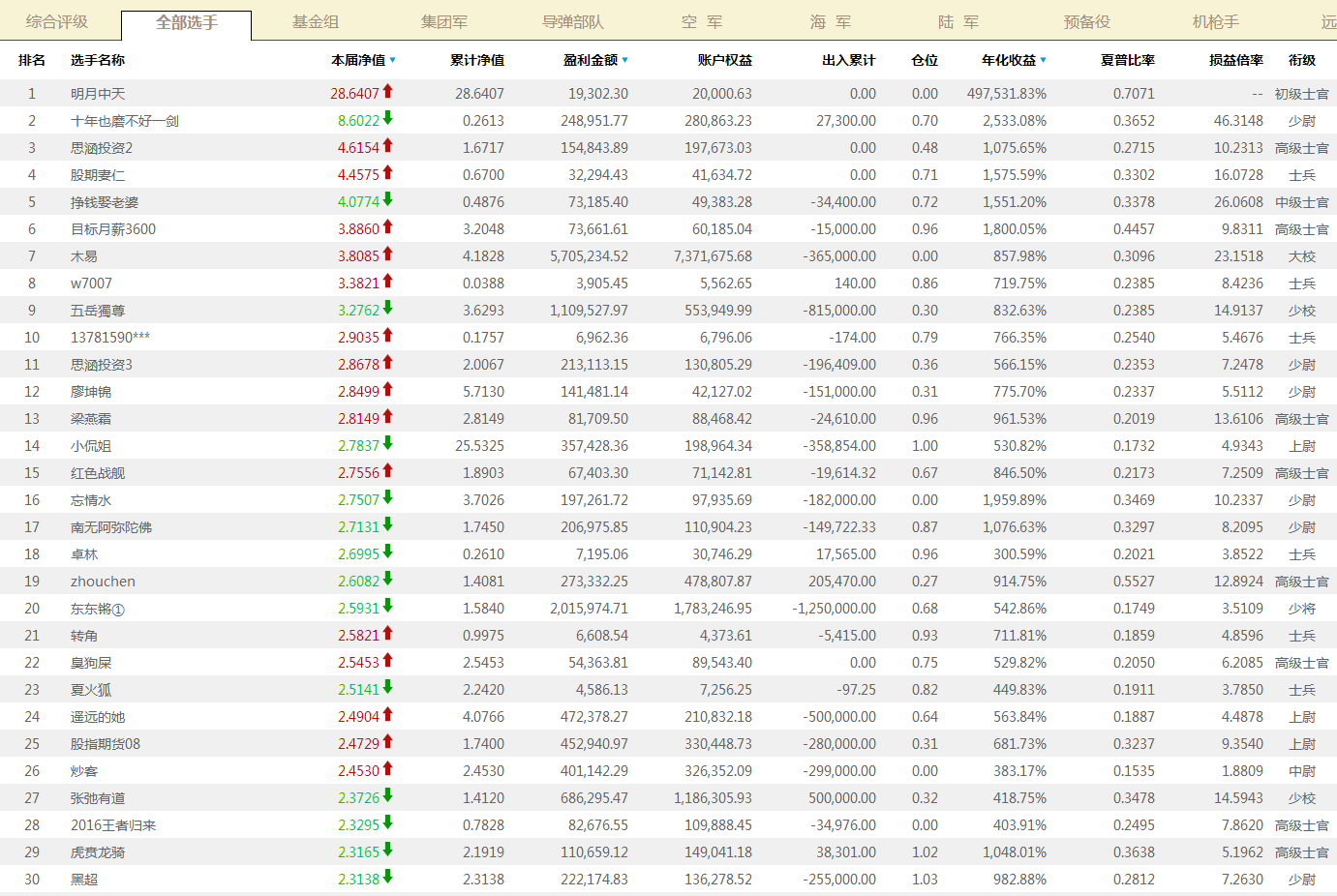
Task: Click the 出入累计 column header
Action: click(x=849, y=60)
